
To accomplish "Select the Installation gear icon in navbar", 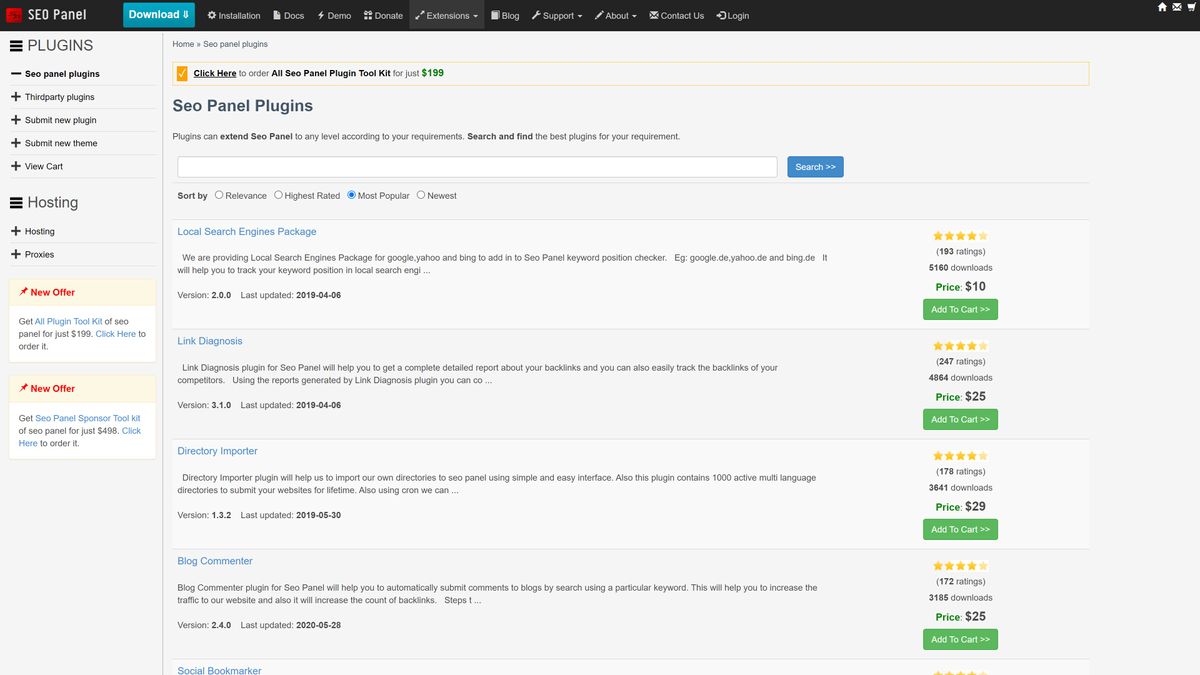I will pos(212,15).
